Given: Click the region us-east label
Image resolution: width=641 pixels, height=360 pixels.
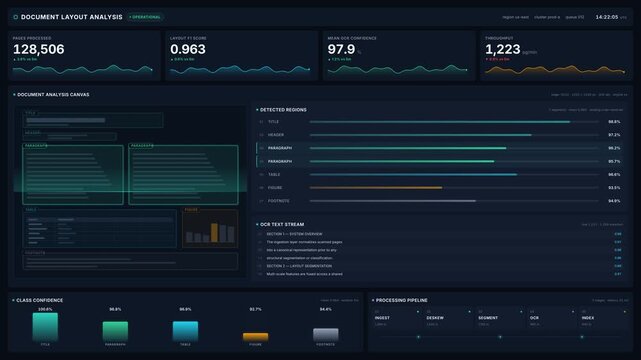Looking at the screenshot, I should tap(515, 17).
